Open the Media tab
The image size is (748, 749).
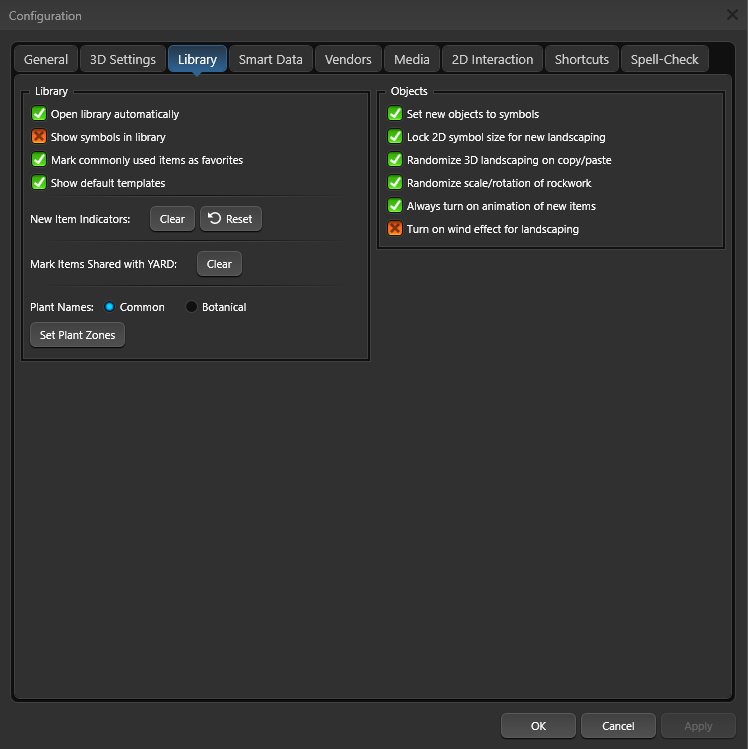click(412, 59)
